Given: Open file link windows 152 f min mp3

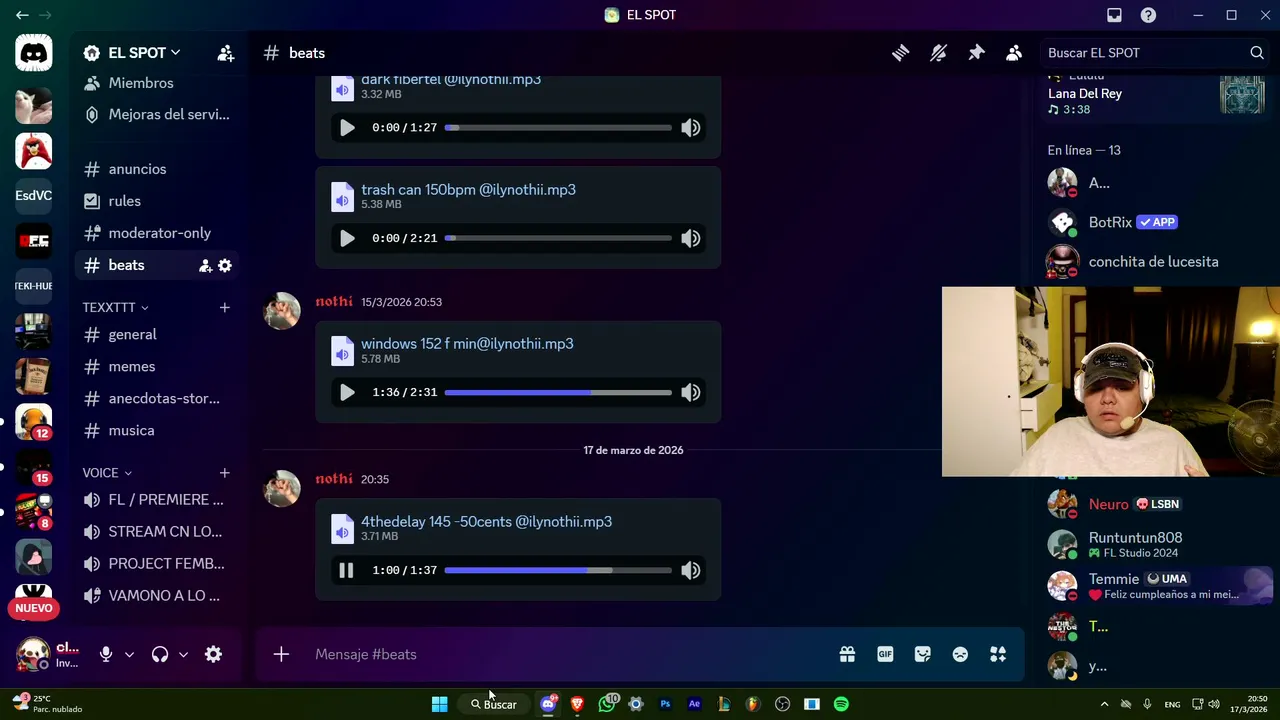Looking at the screenshot, I should [x=467, y=343].
